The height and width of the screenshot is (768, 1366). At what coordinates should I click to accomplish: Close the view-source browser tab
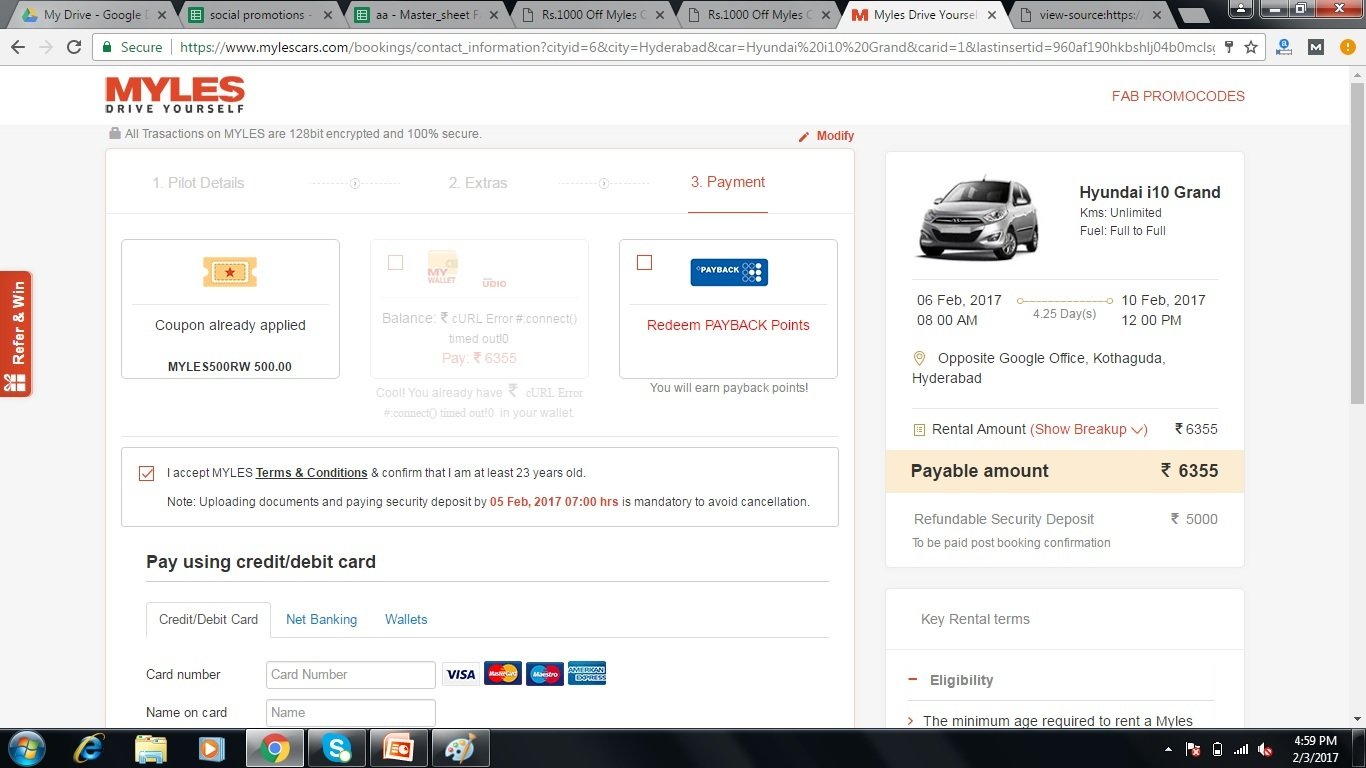coord(1158,15)
